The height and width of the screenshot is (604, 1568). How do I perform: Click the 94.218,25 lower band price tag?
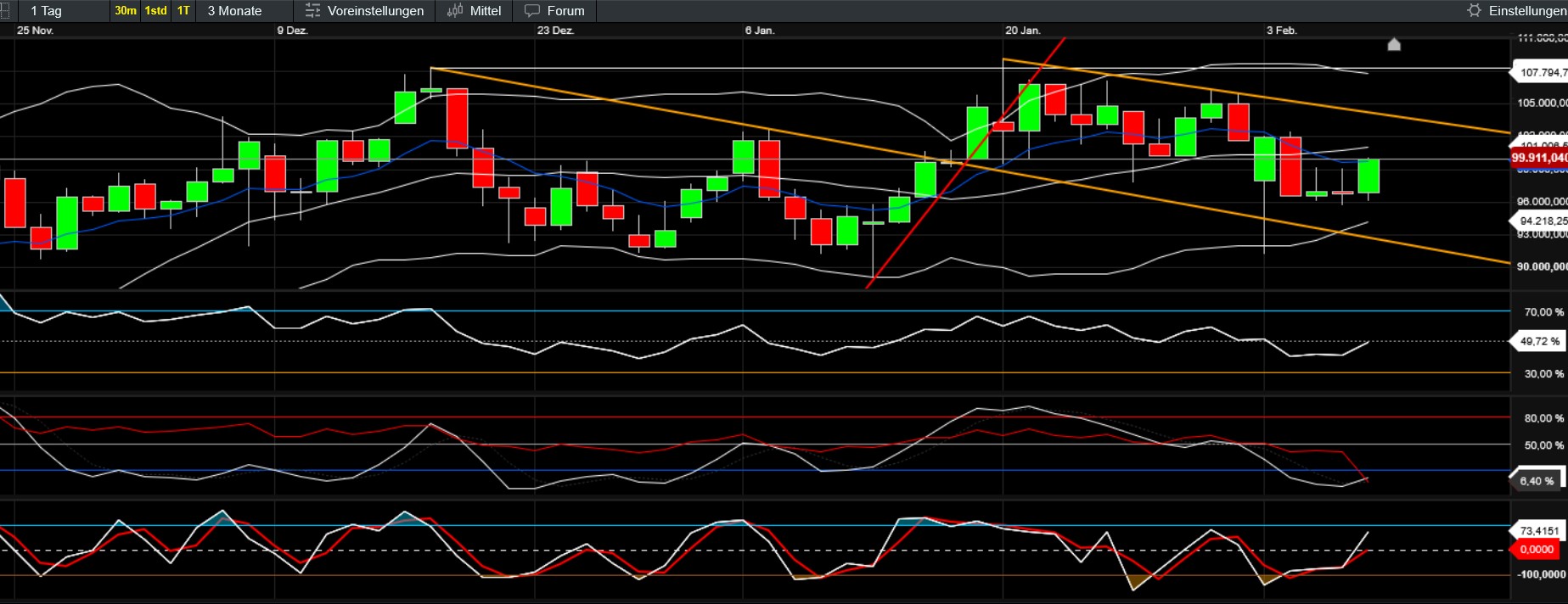1542,221
